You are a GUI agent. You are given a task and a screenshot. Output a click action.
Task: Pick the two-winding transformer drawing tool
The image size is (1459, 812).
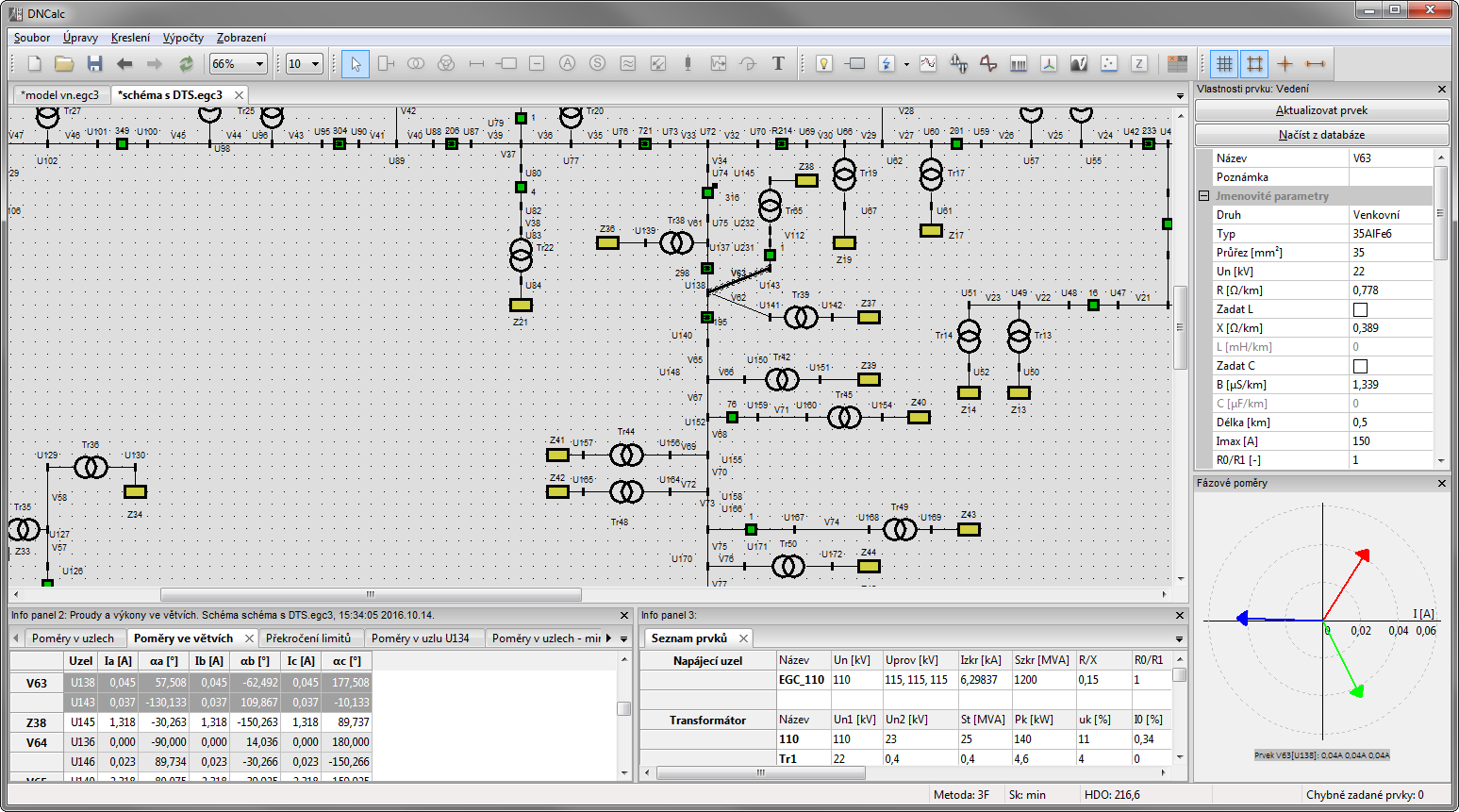(416, 64)
